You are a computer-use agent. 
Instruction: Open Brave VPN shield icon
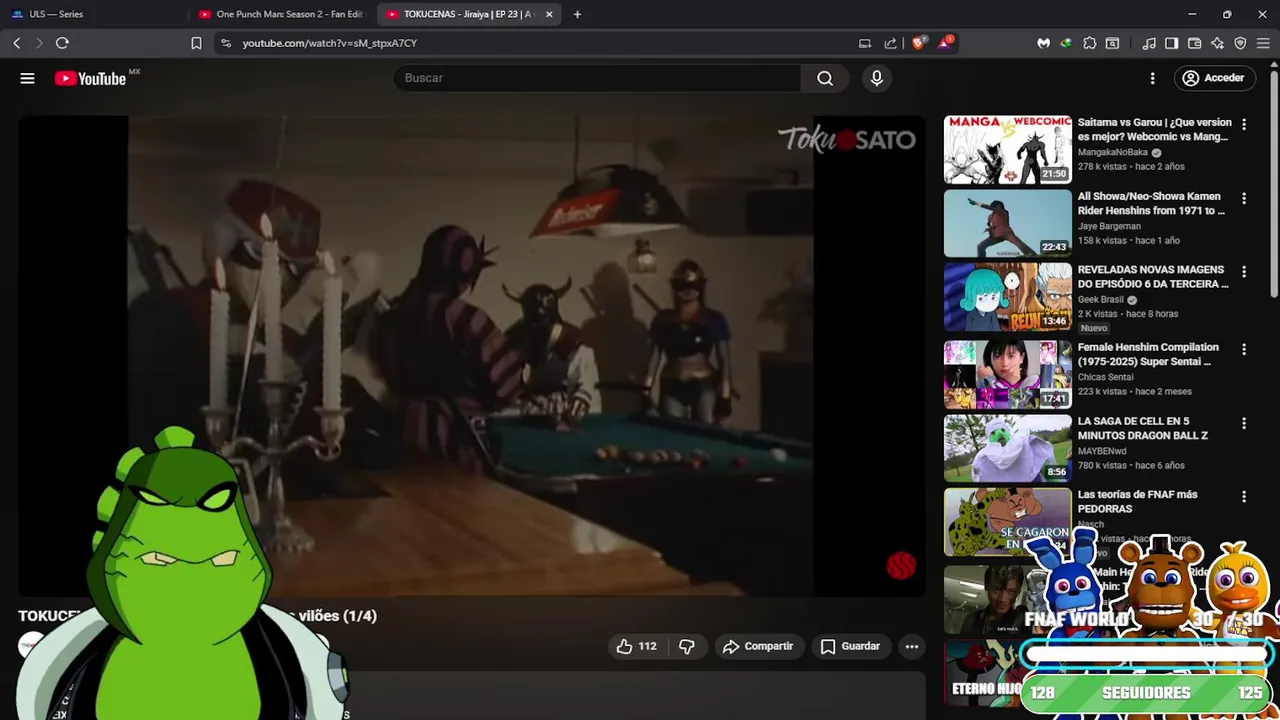(x=1240, y=43)
